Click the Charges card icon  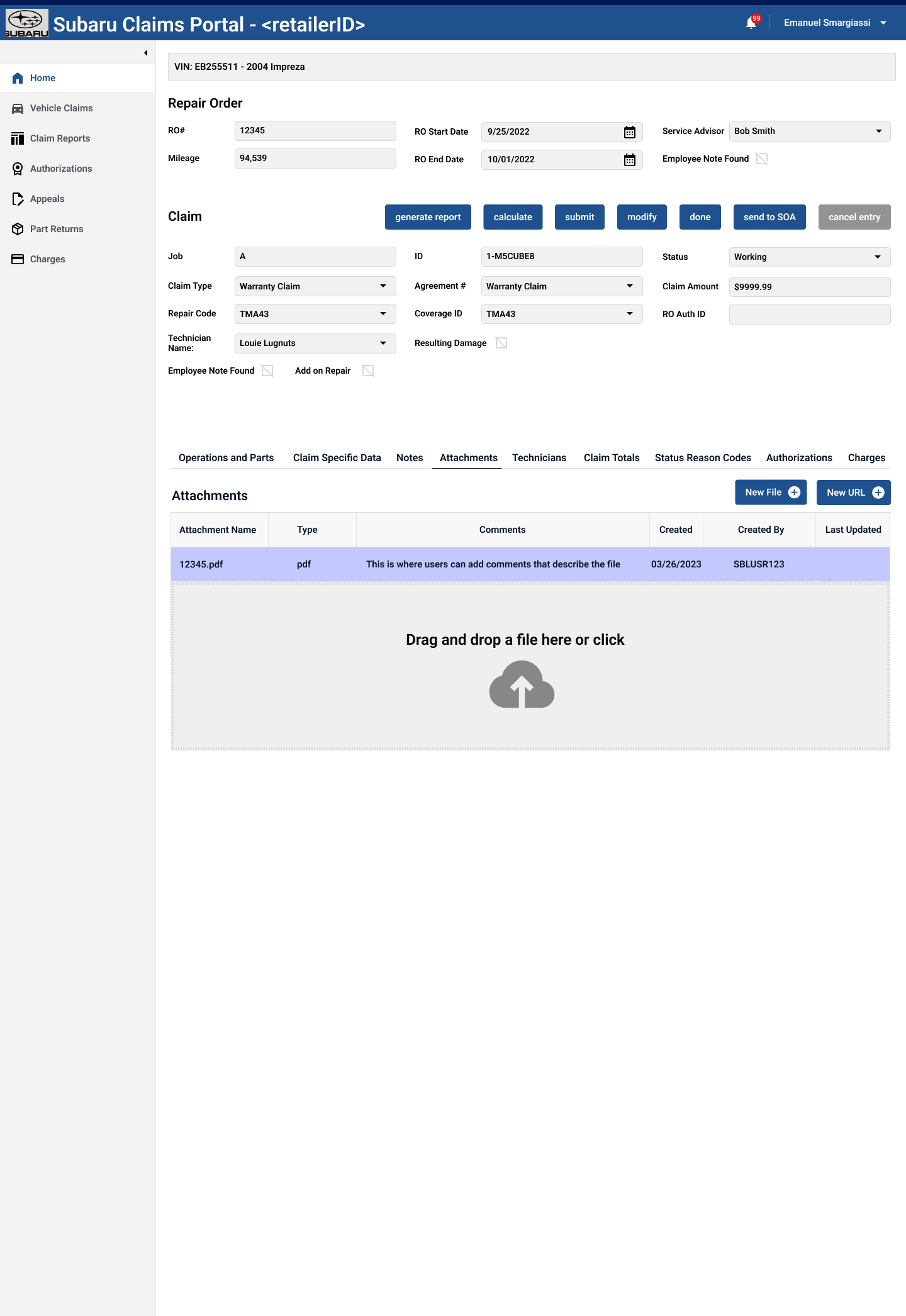pyautogui.click(x=18, y=259)
